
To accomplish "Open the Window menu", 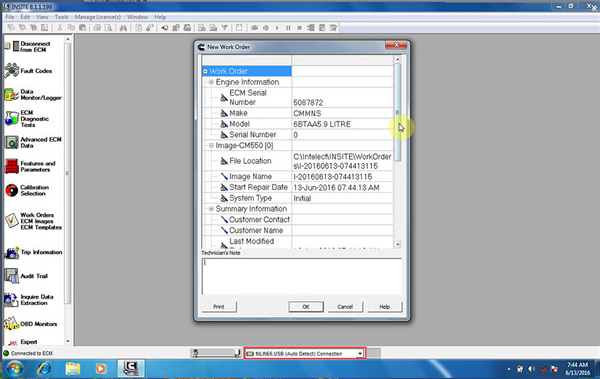I will tap(137, 17).
